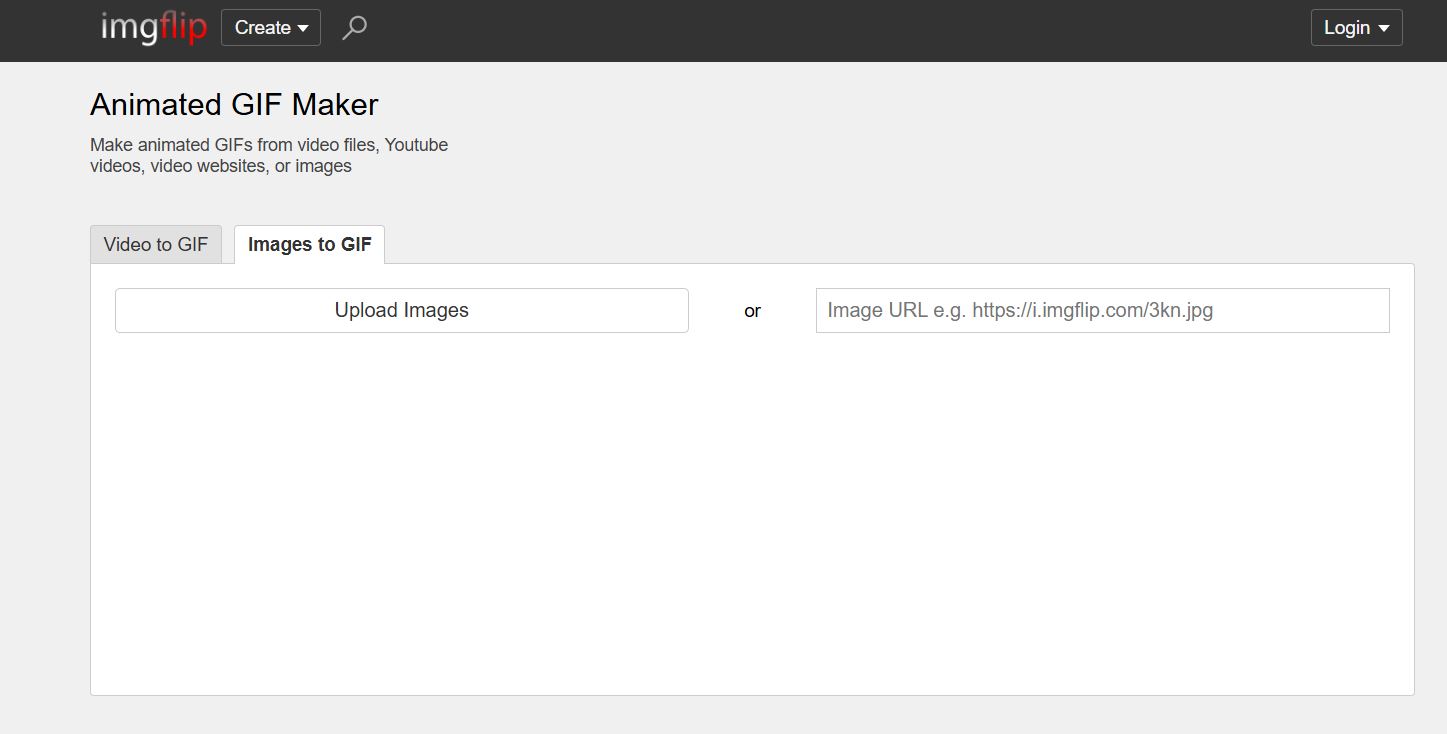The width and height of the screenshot is (1447, 734).
Task: Click the empty white panel below Upload Images
Action: coord(402,510)
